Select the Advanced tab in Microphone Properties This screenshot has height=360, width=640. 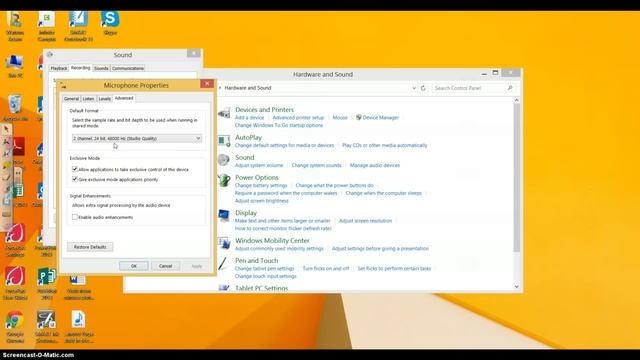click(x=124, y=98)
